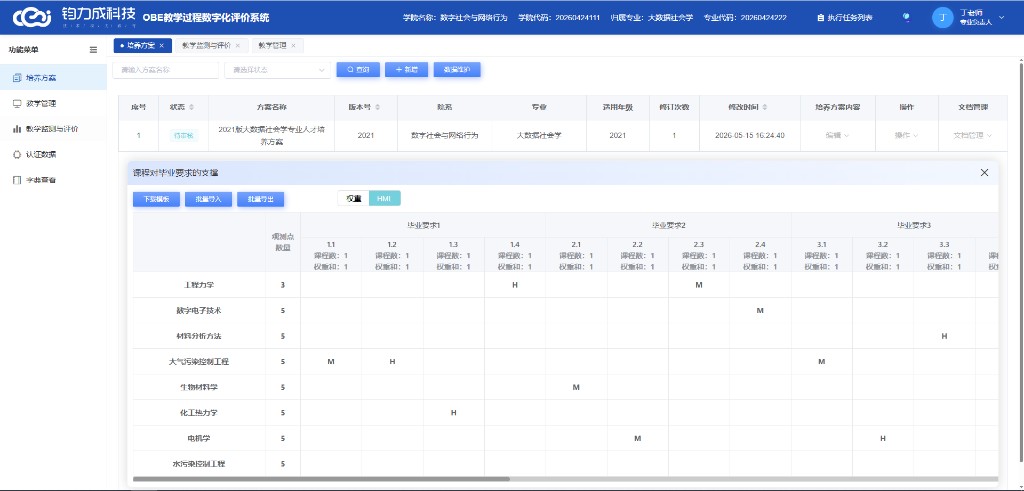Image resolution: width=1024 pixels, height=491 pixels.
Task: Open 教学监测与评价 in the sidebar menu
Action: (x=54, y=129)
